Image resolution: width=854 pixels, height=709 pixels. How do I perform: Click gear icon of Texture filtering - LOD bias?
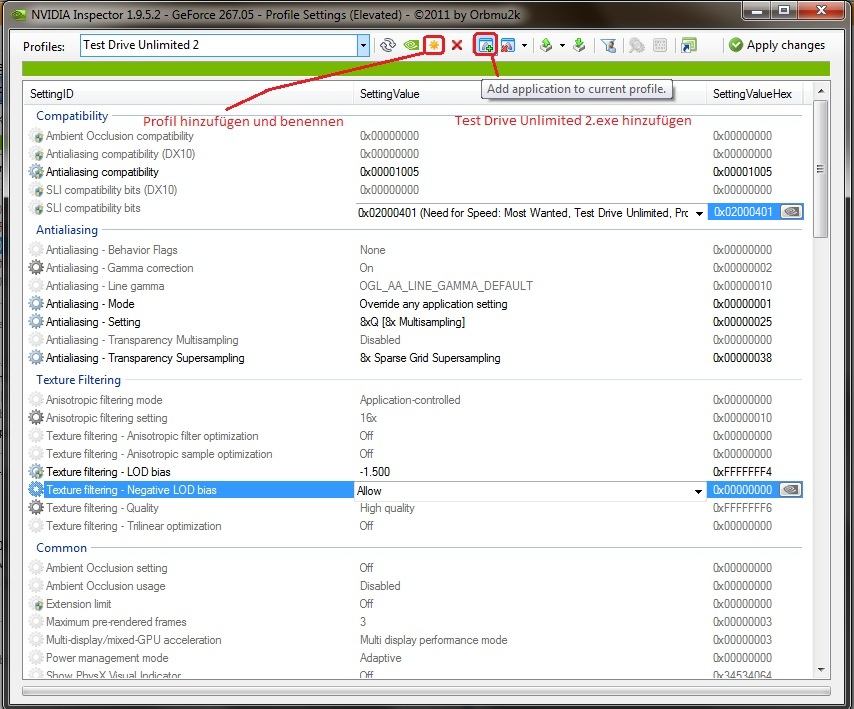coord(36,472)
